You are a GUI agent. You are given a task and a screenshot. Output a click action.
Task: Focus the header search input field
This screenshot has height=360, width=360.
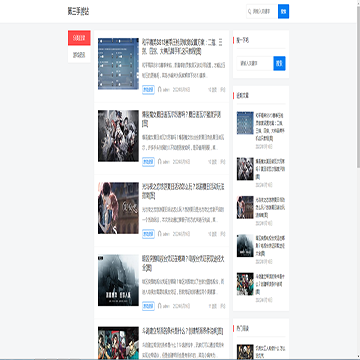coord(262,11)
